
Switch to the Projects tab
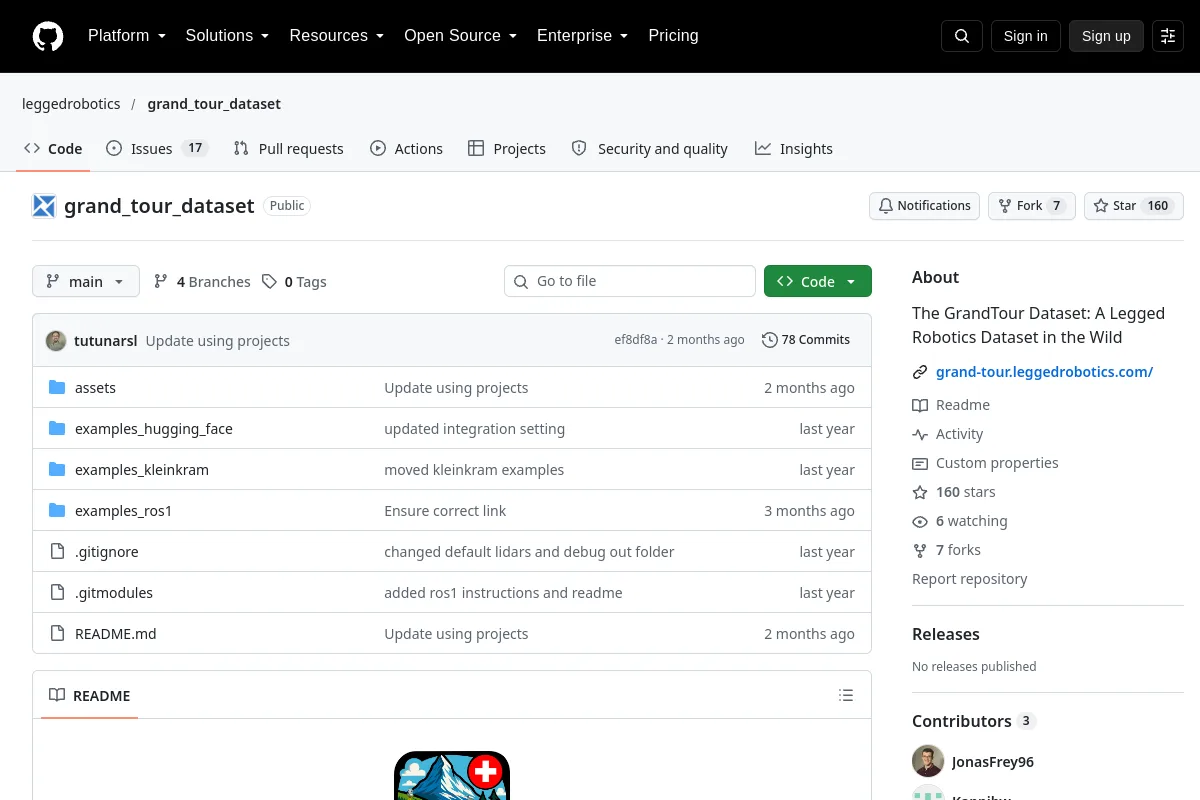507,149
